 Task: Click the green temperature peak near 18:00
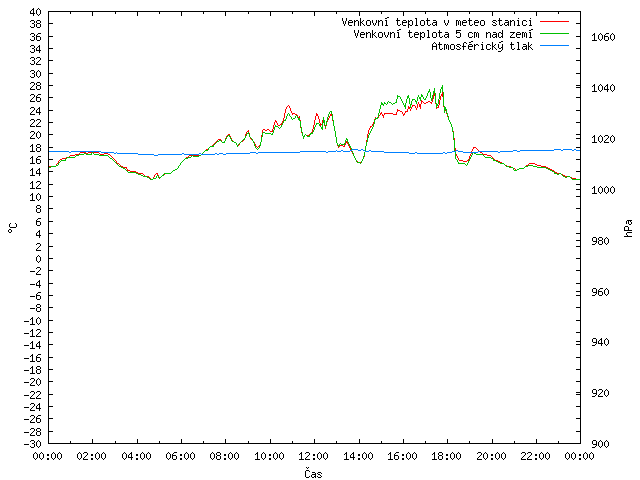point(442,86)
